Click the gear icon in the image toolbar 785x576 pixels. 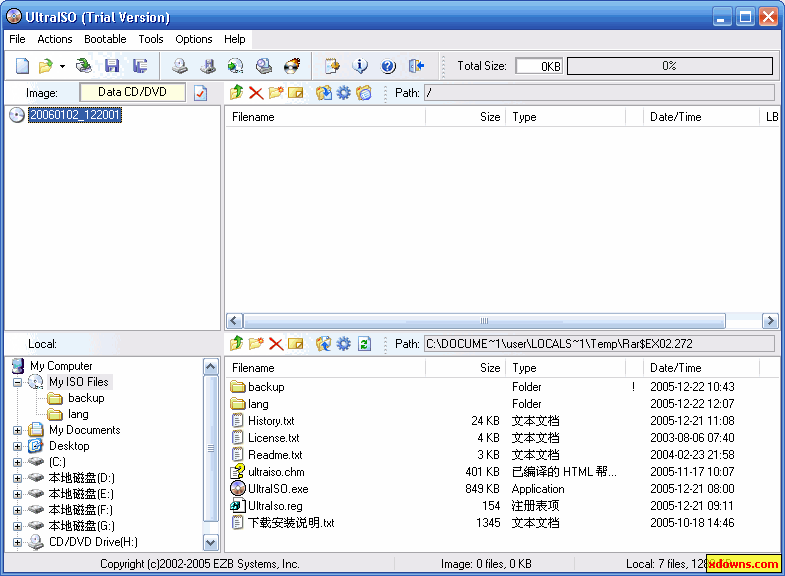[x=343, y=93]
